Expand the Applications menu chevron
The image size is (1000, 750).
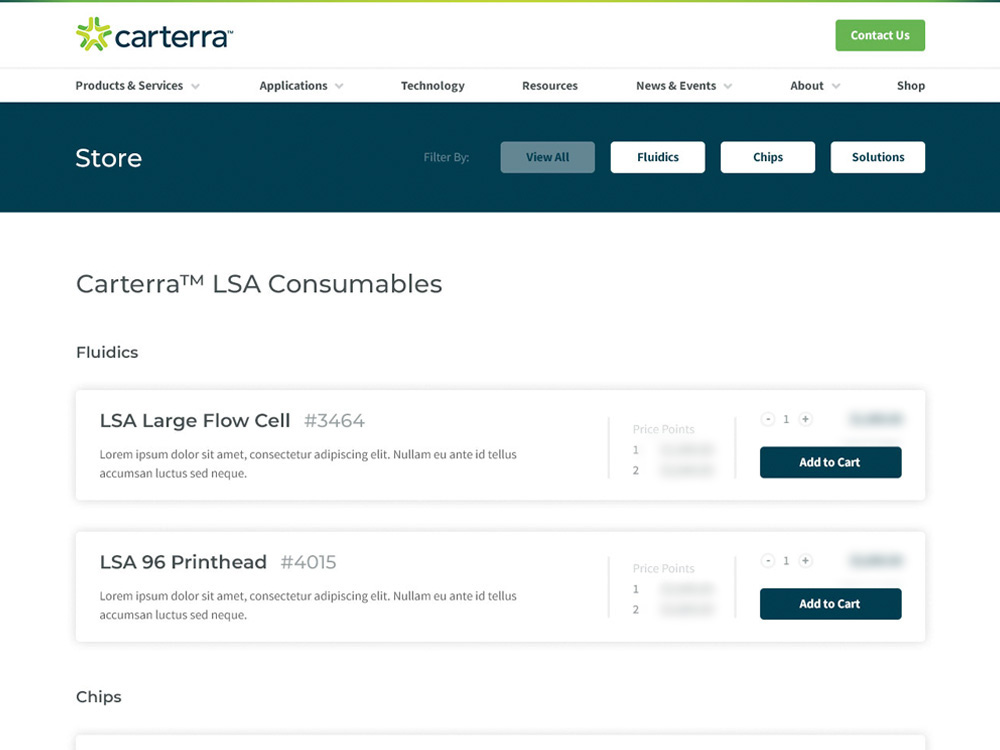(x=339, y=86)
